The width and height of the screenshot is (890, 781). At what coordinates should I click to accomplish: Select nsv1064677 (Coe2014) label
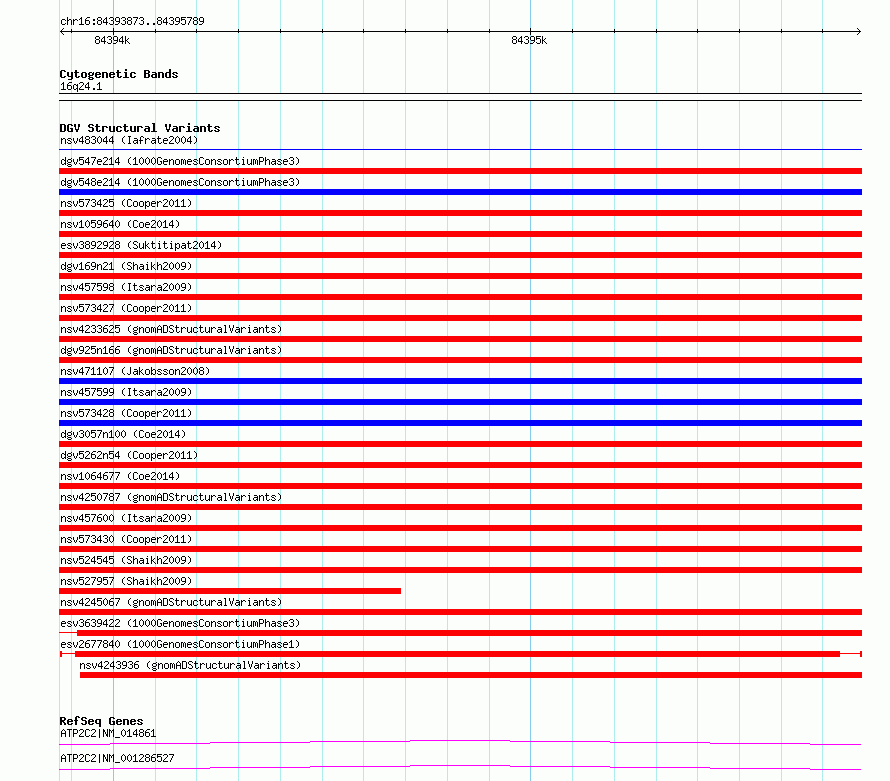(120, 476)
